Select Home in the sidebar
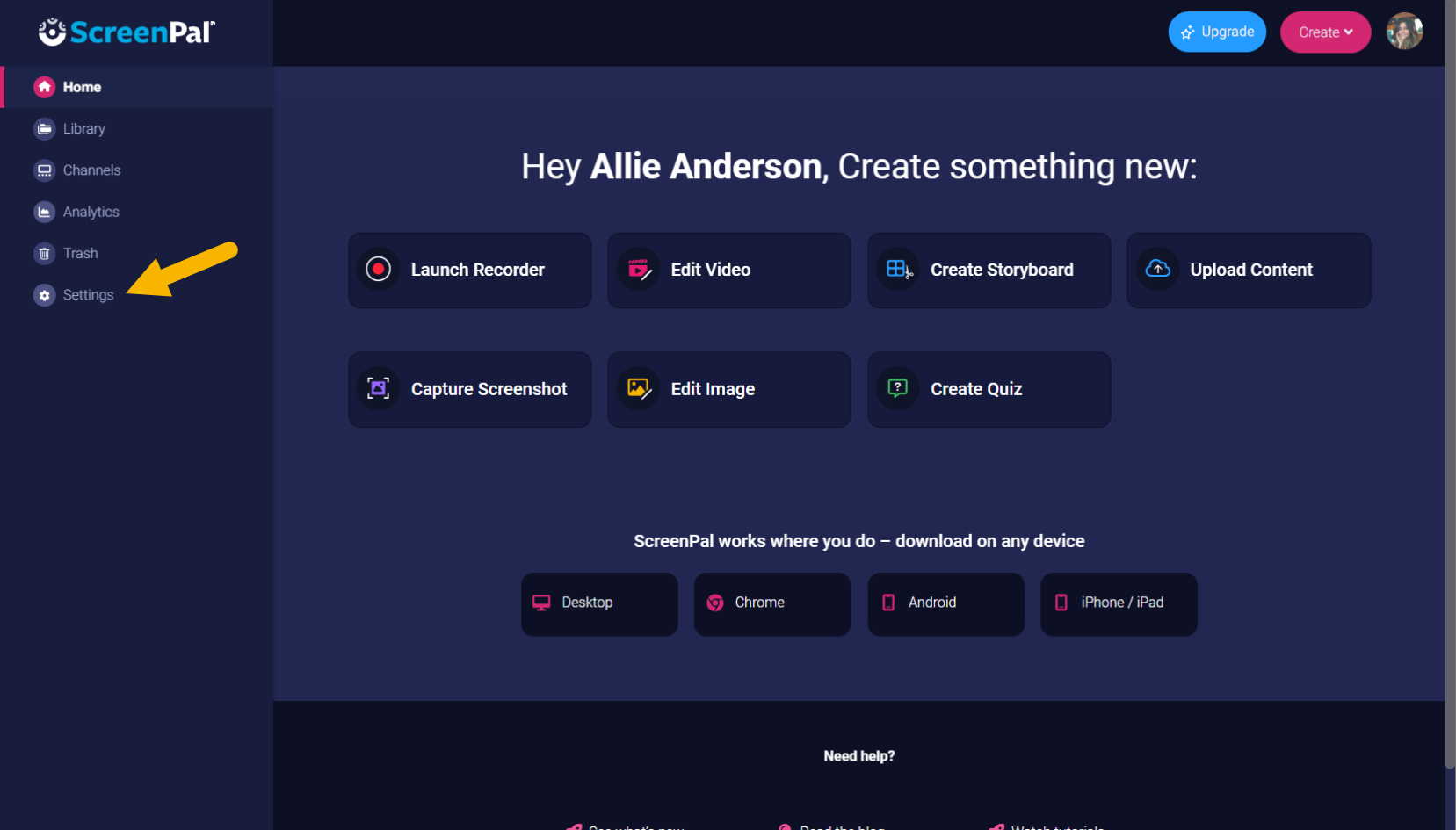 tap(82, 87)
